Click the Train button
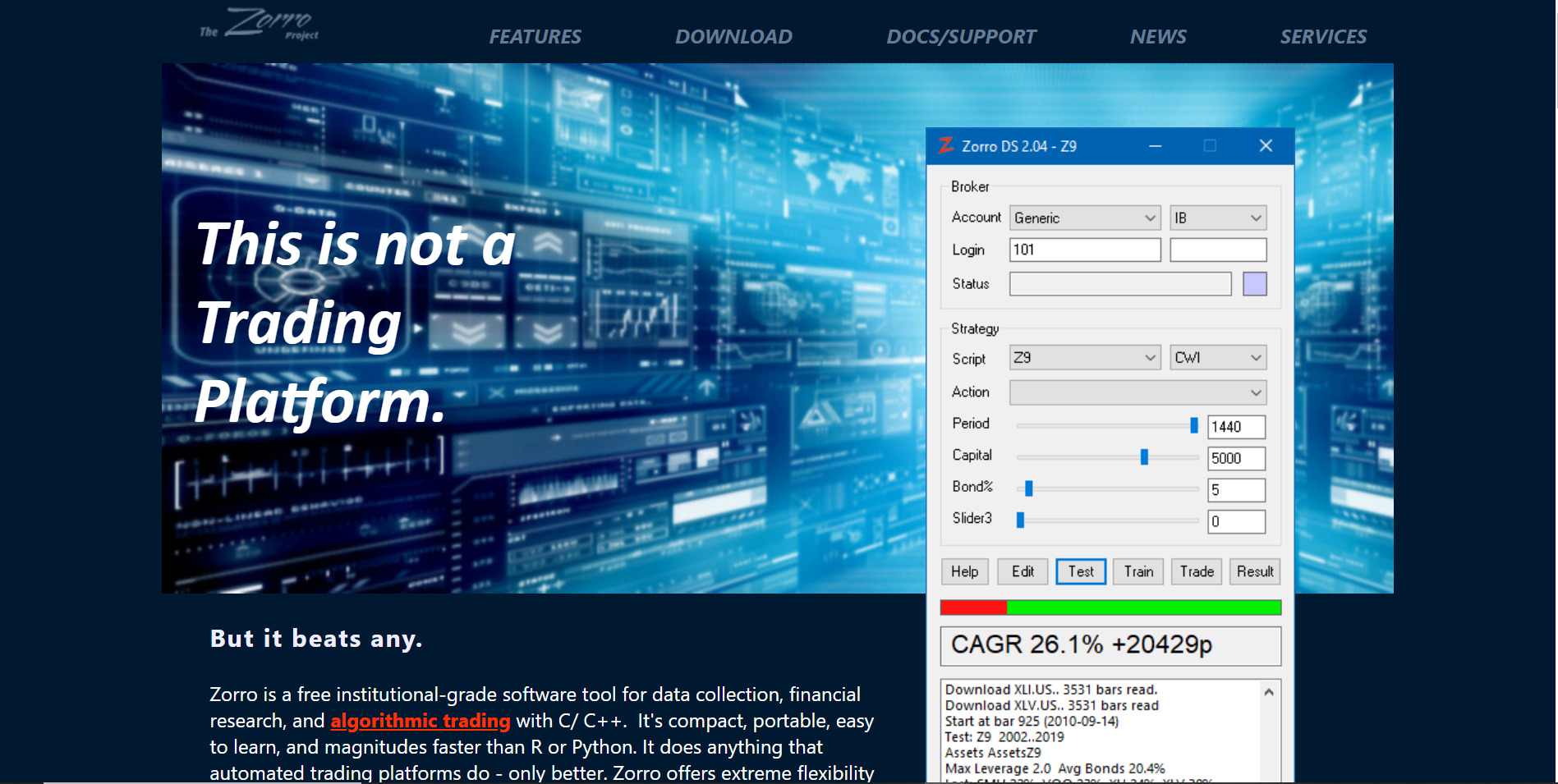 tap(1138, 571)
